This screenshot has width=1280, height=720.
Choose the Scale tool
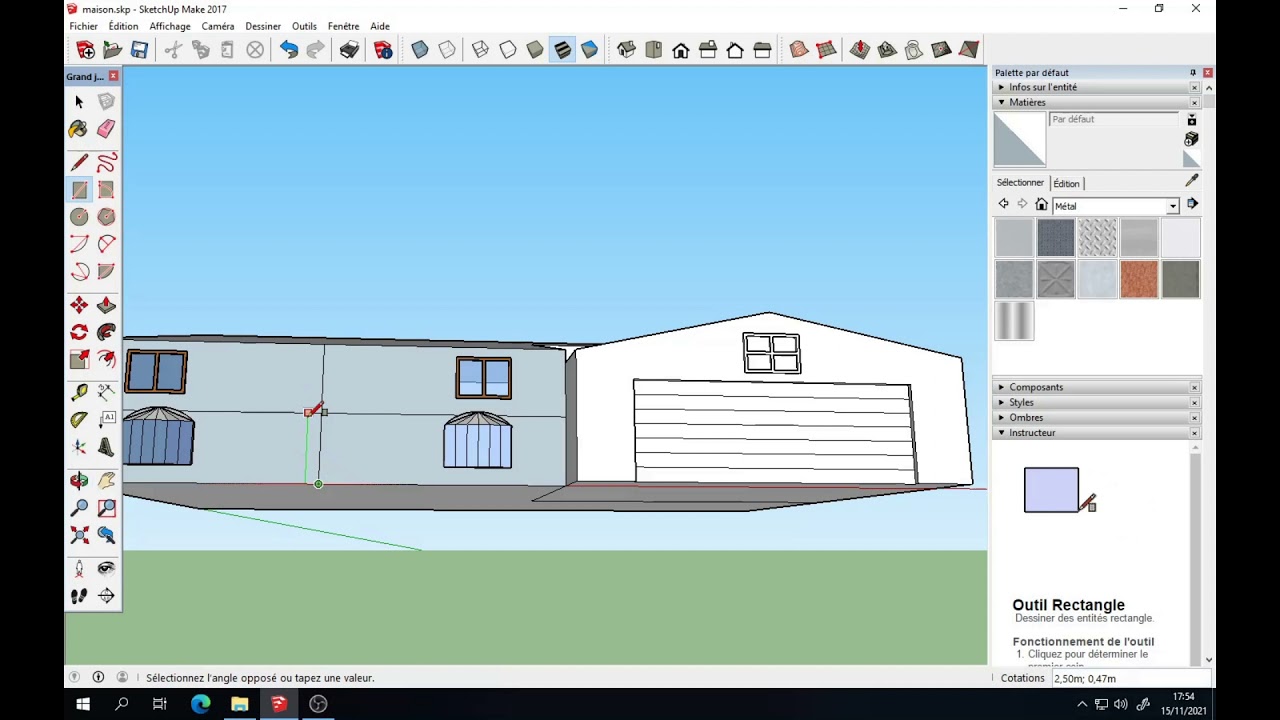[79, 360]
